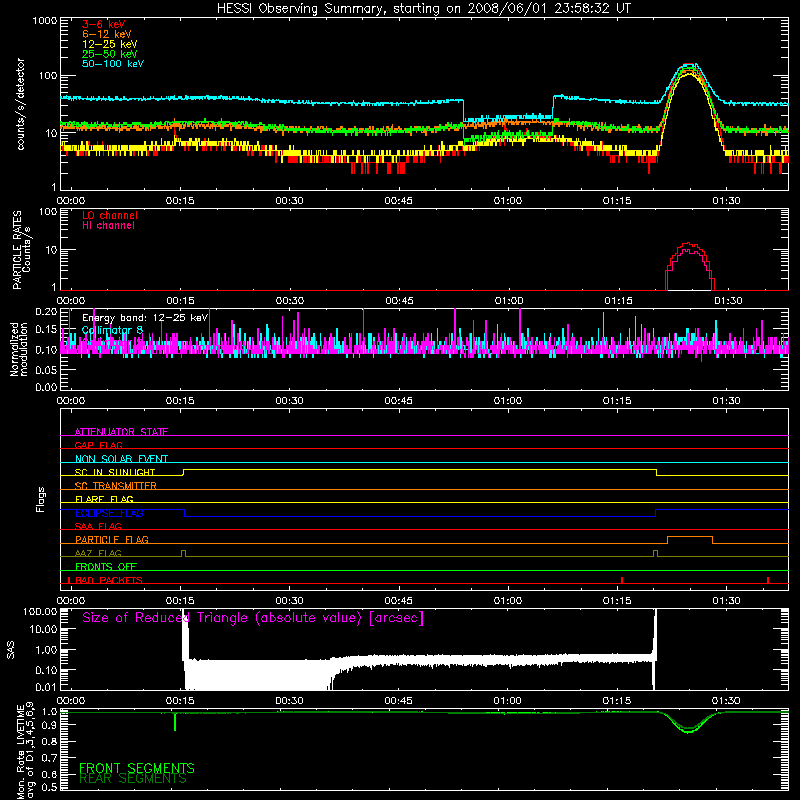Click the 0.20 modulation tick value
This screenshot has height=800, width=800.
click(x=46, y=312)
